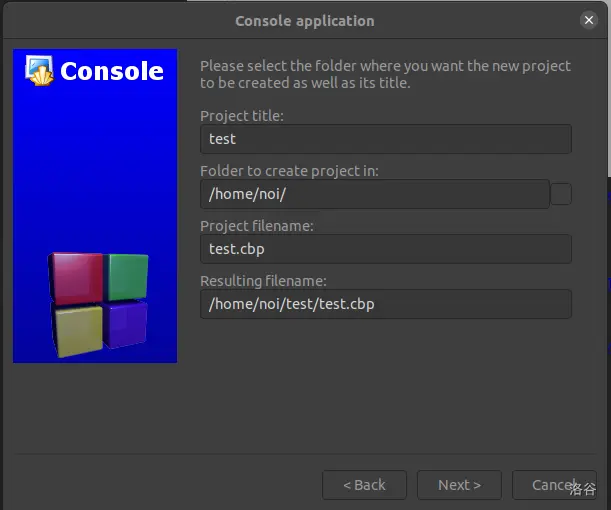Click the Console wizard logo icon

click(x=38, y=71)
